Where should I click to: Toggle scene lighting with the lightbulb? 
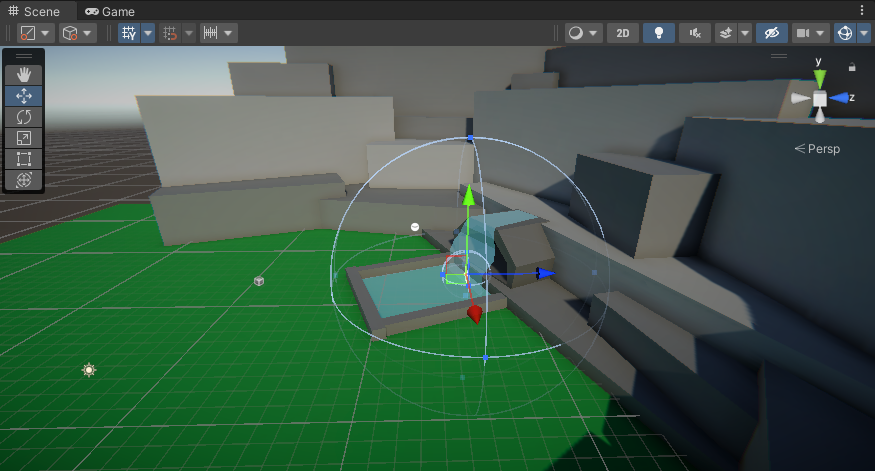pyautogui.click(x=658, y=33)
